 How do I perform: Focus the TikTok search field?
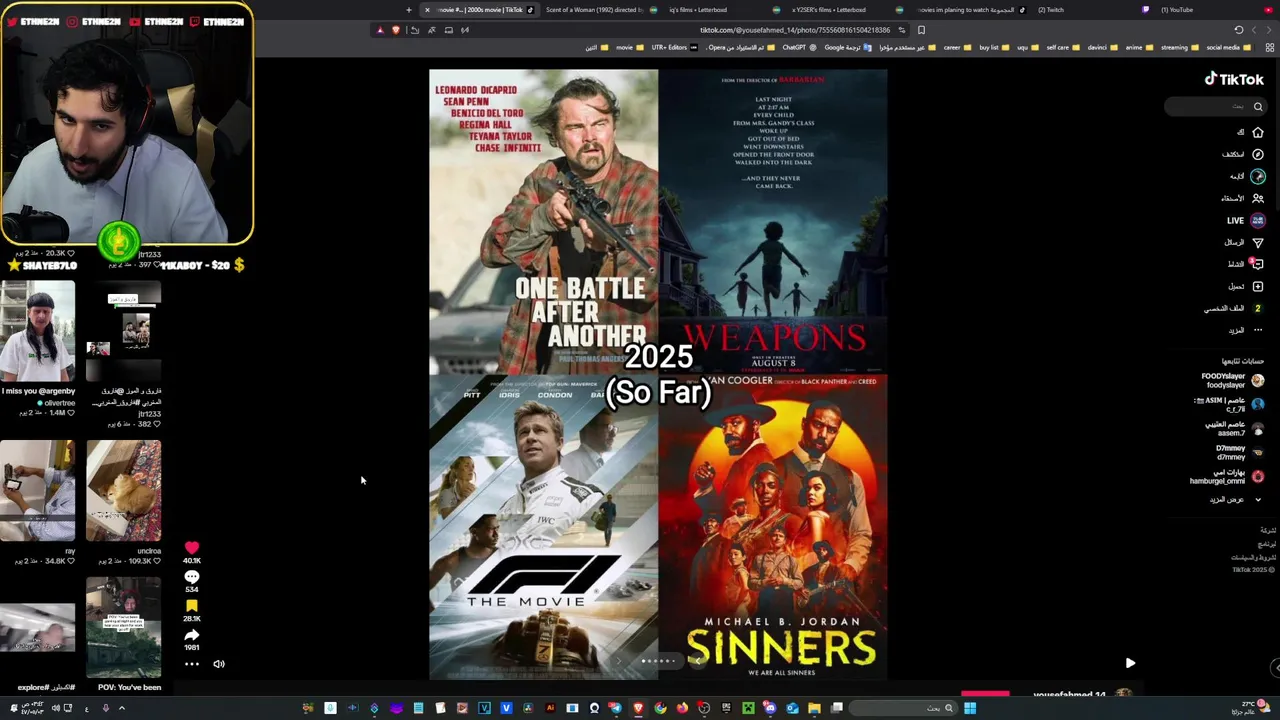1215,106
